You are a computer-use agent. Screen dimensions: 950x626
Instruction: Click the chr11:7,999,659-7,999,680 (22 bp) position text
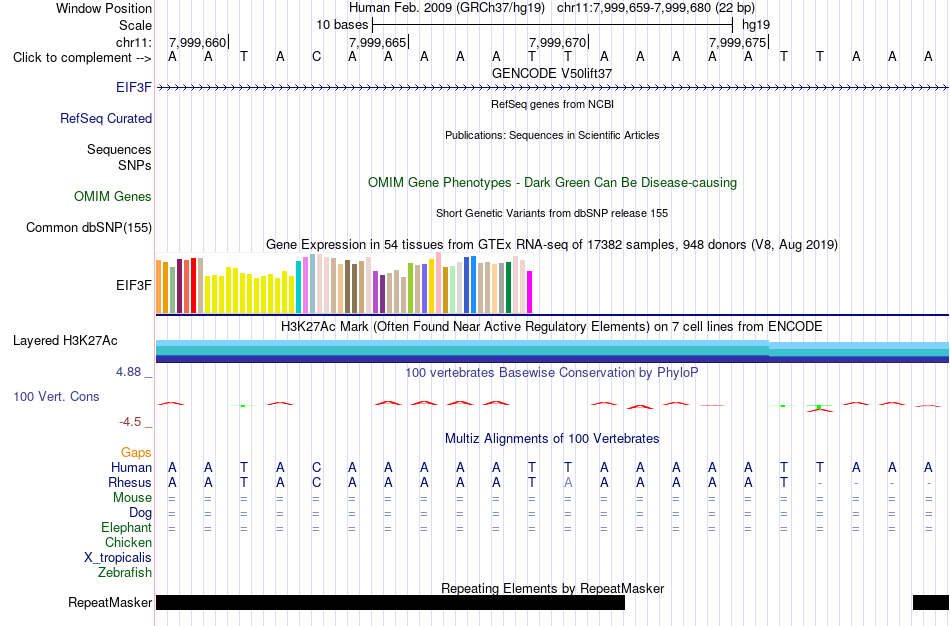(656, 8)
